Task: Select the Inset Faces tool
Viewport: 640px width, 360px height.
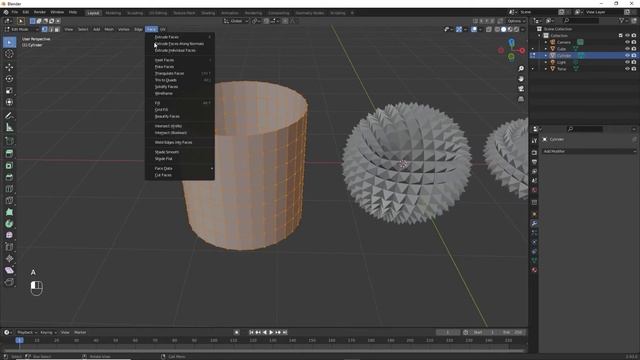Action: [x=9, y=165]
